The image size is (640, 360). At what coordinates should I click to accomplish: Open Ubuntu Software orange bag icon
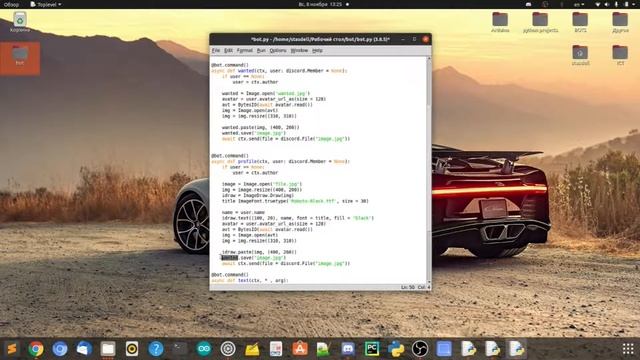pos(300,349)
